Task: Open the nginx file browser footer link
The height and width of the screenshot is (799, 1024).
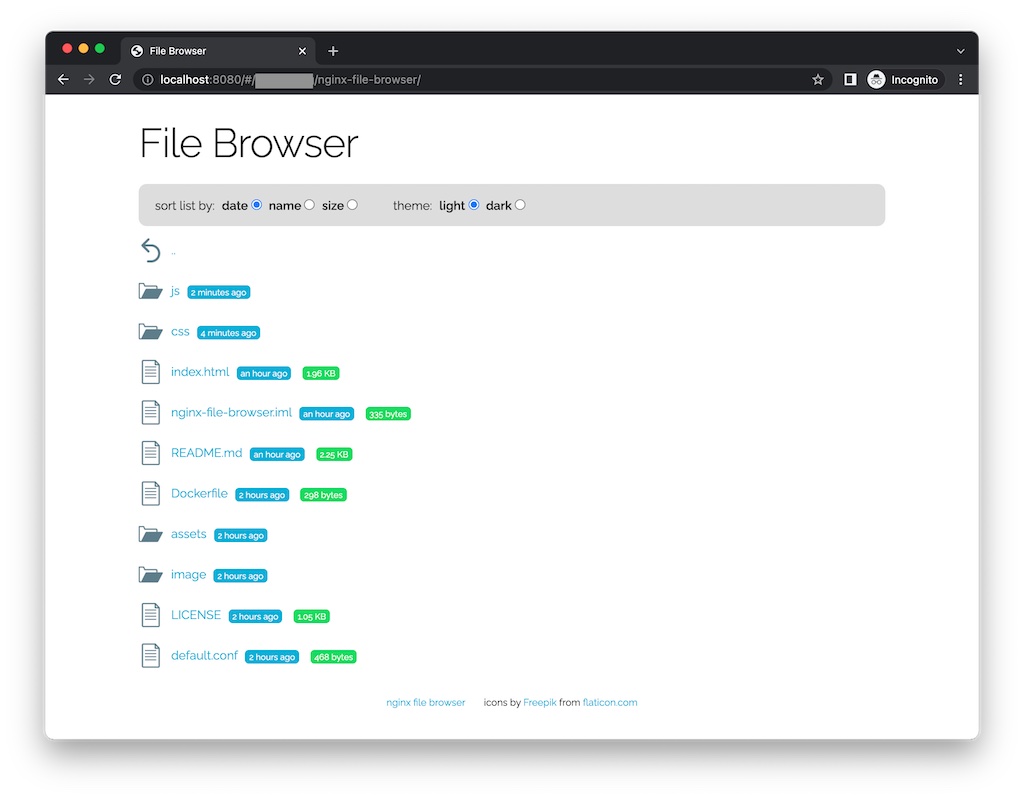Action: pos(426,702)
